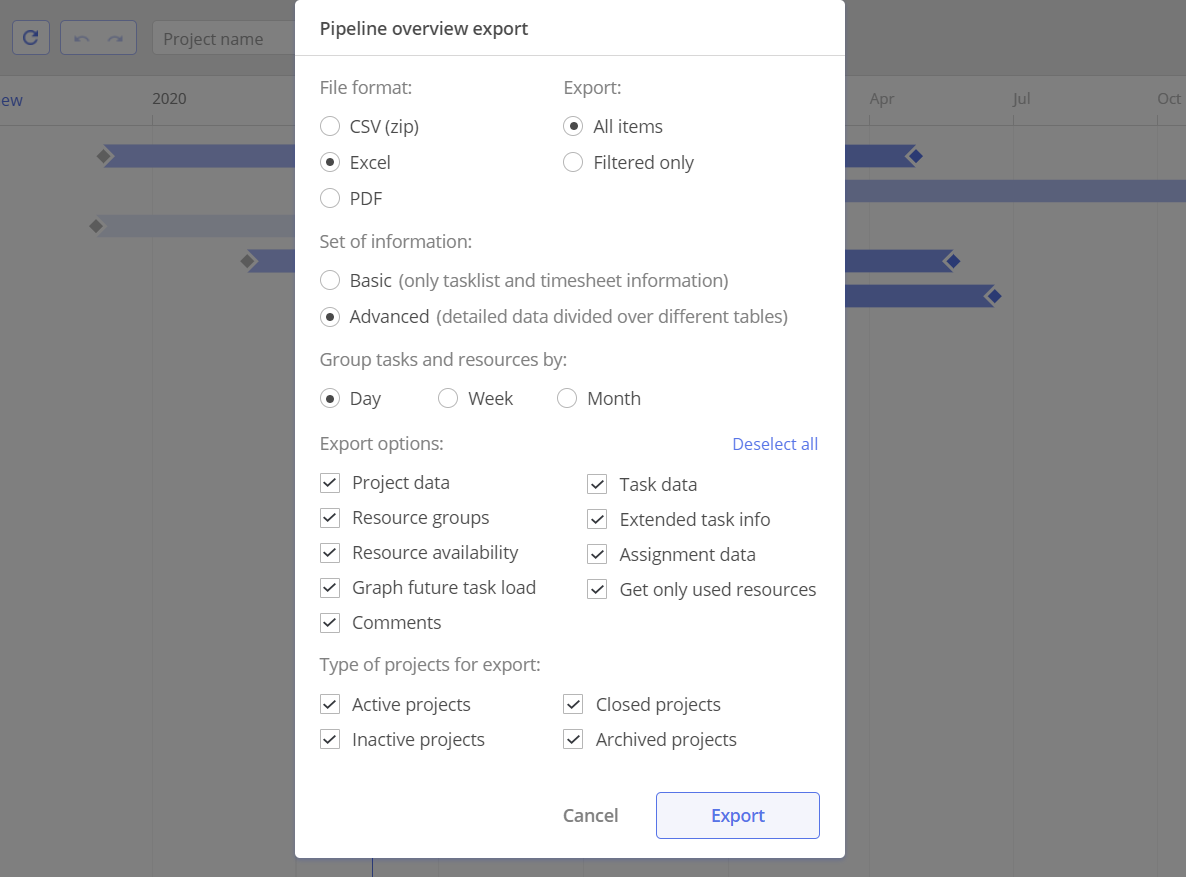Click the Cancel button
This screenshot has height=877, width=1186.
tap(591, 816)
